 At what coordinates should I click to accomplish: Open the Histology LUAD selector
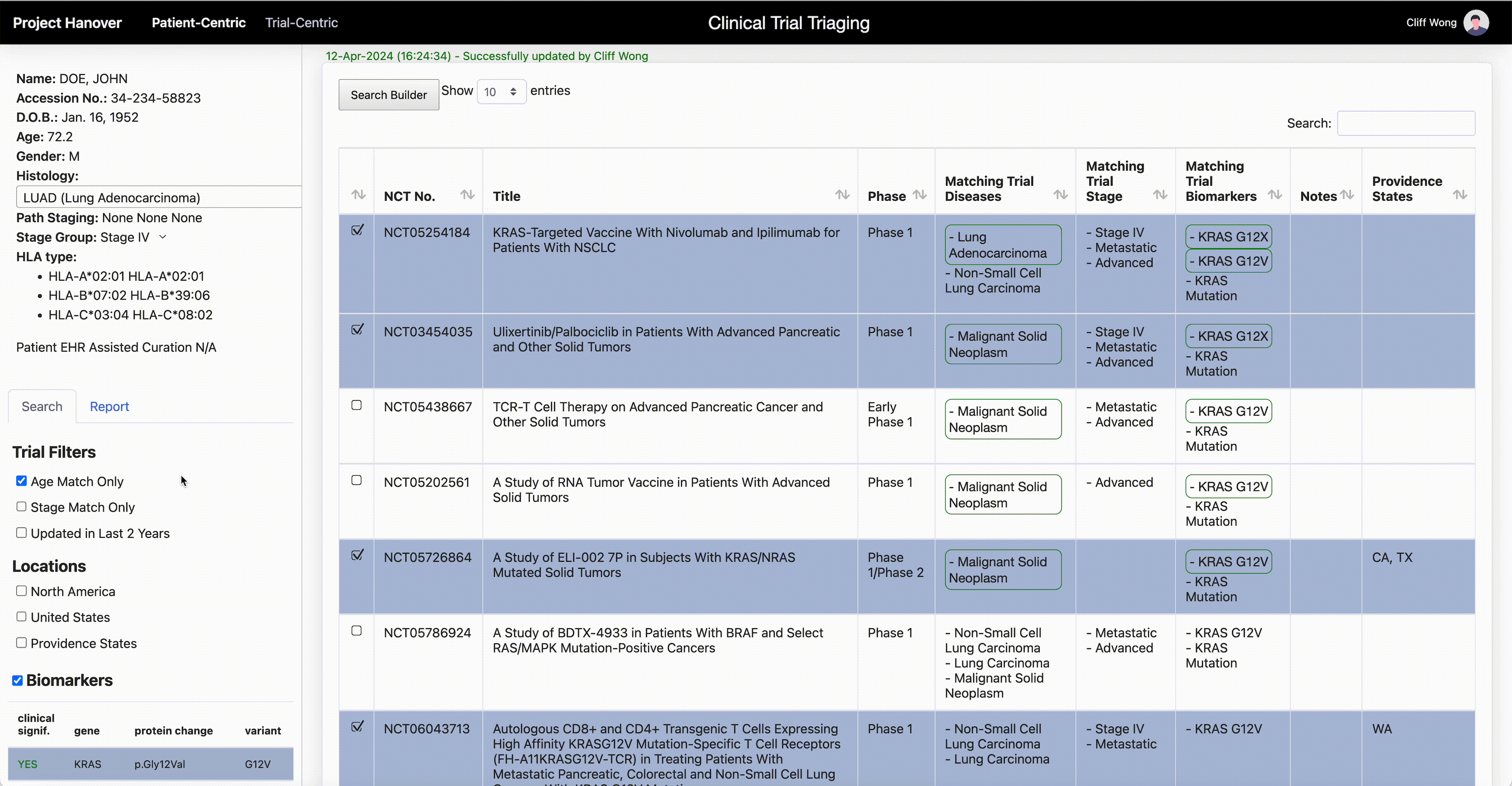tap(159, 197)
